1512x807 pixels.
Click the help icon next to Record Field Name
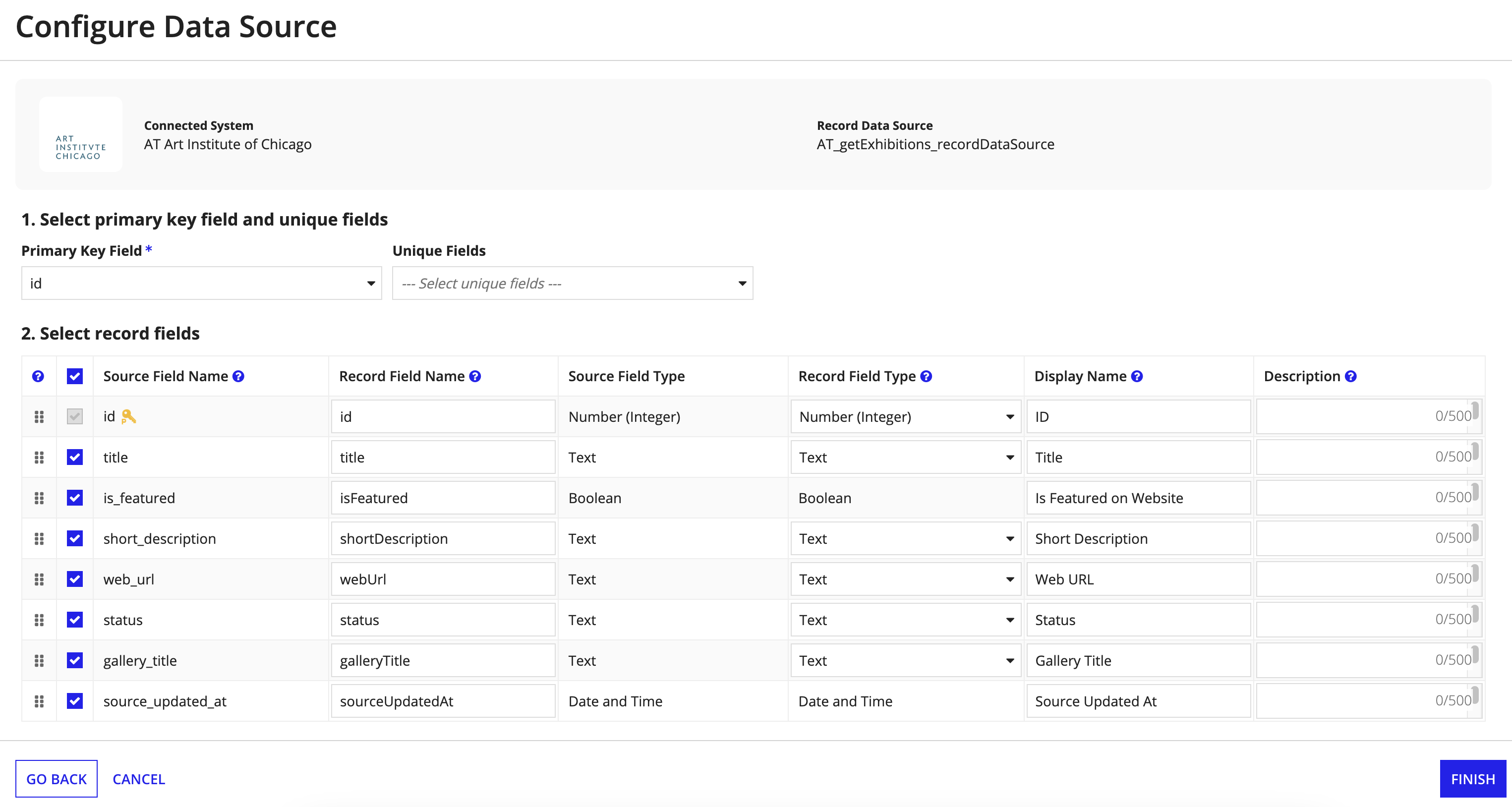click(475, 376)
